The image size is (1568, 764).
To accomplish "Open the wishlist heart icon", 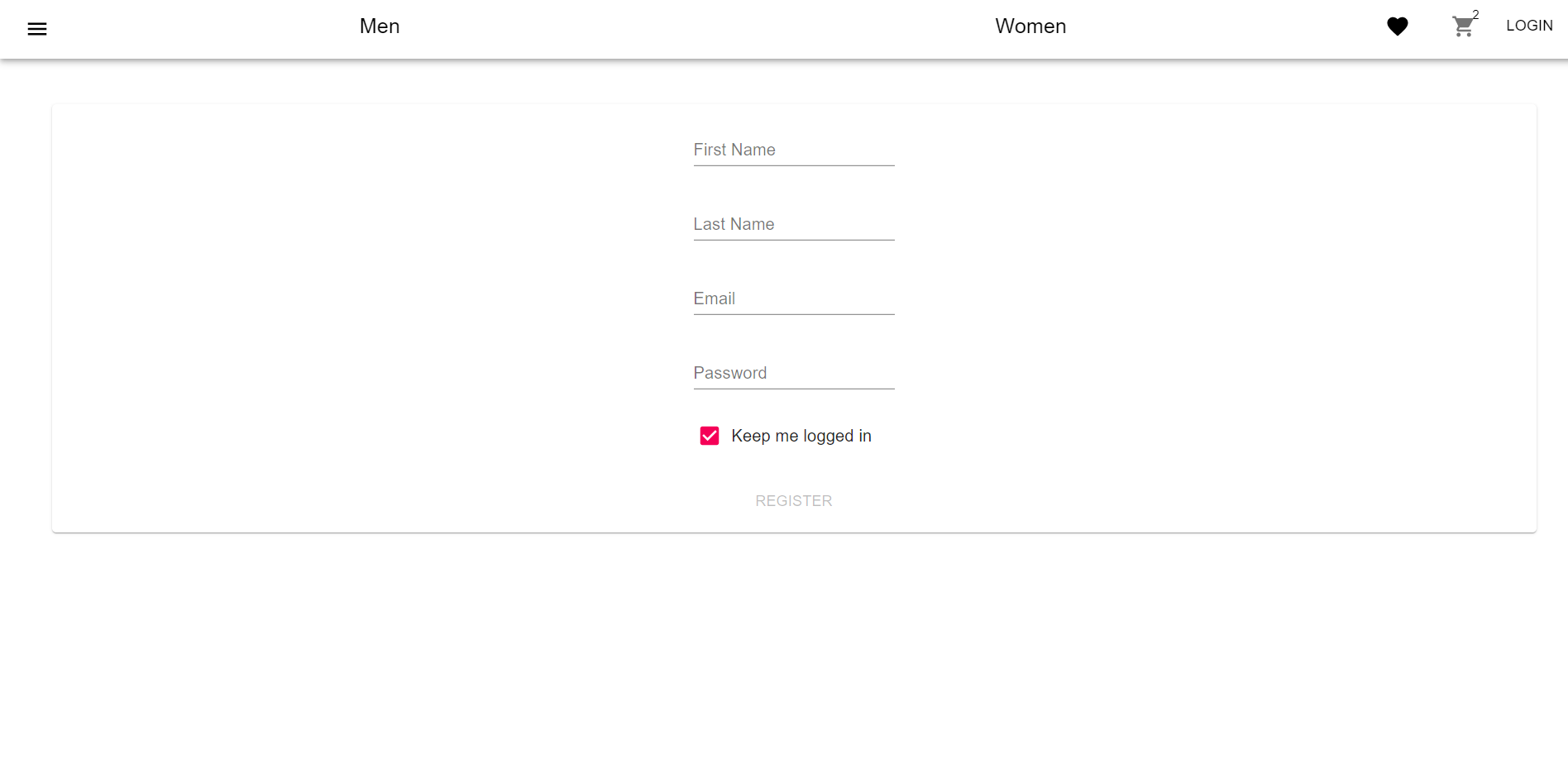I will tap(1398, 26).
